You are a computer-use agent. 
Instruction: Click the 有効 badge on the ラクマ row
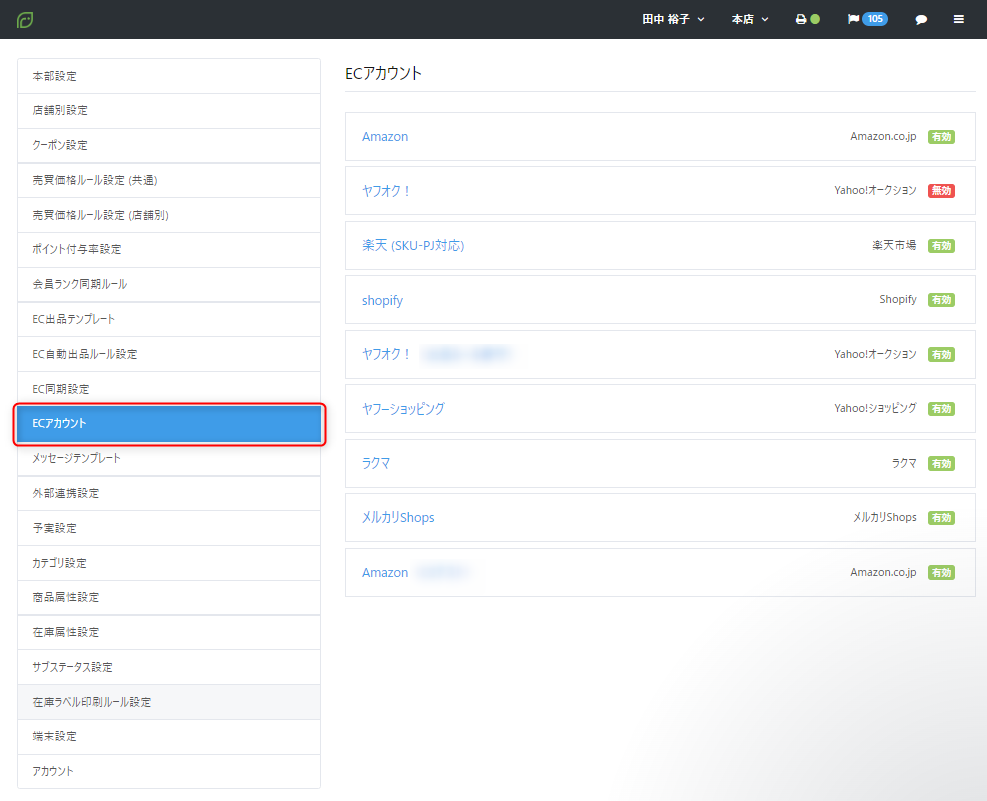coord(941,464)
